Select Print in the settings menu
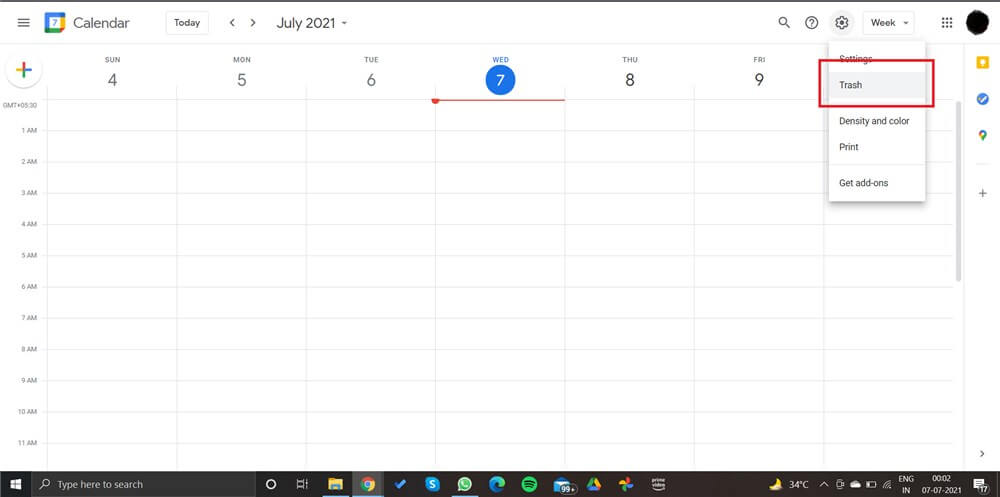This screenshot has width=1000, height=497. (849, 147)
